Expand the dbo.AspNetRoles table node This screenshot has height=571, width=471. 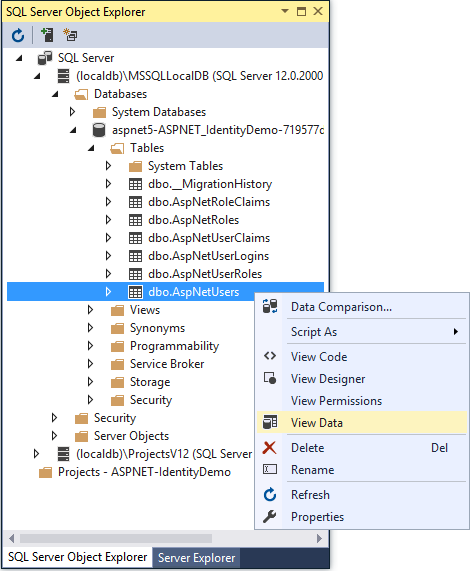click(x=108, y=220)
